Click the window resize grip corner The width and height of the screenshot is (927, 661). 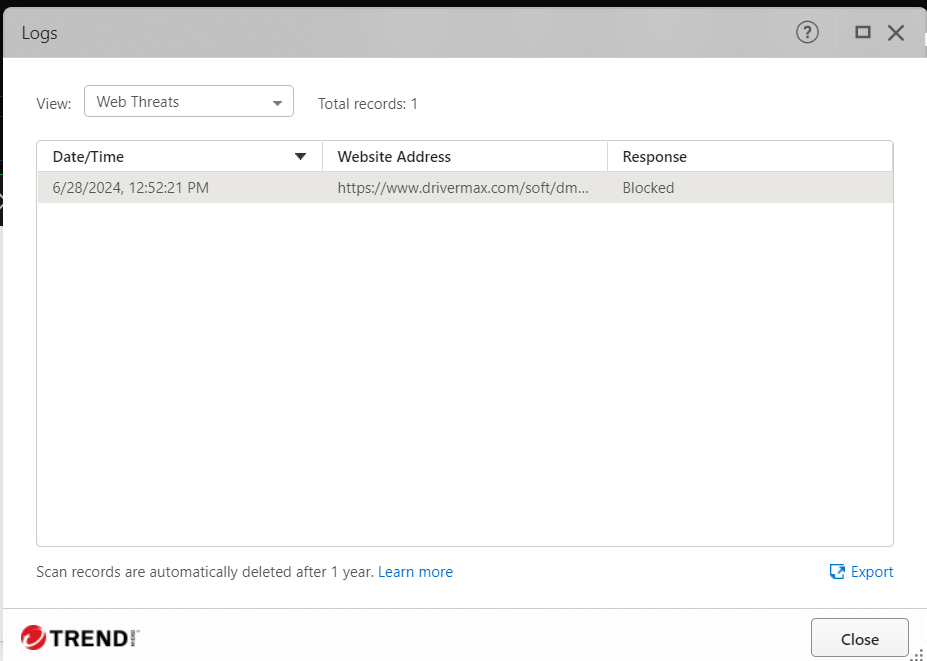(x=916, y=652)
